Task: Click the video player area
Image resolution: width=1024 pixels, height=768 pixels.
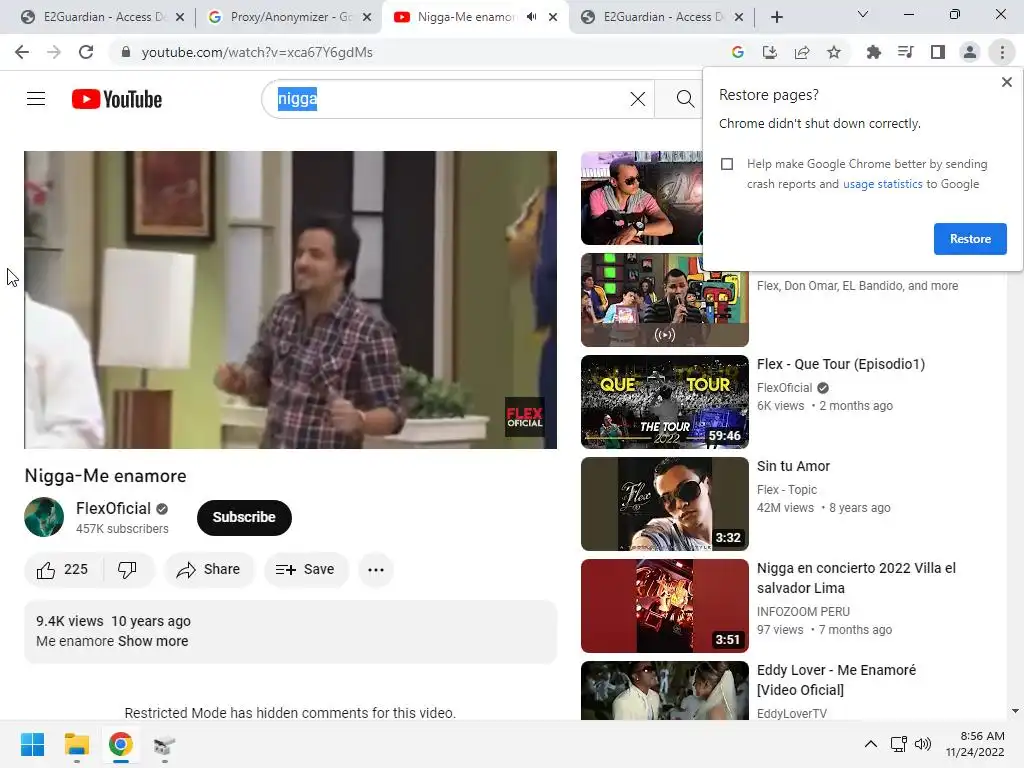Action: pos(291,300)
